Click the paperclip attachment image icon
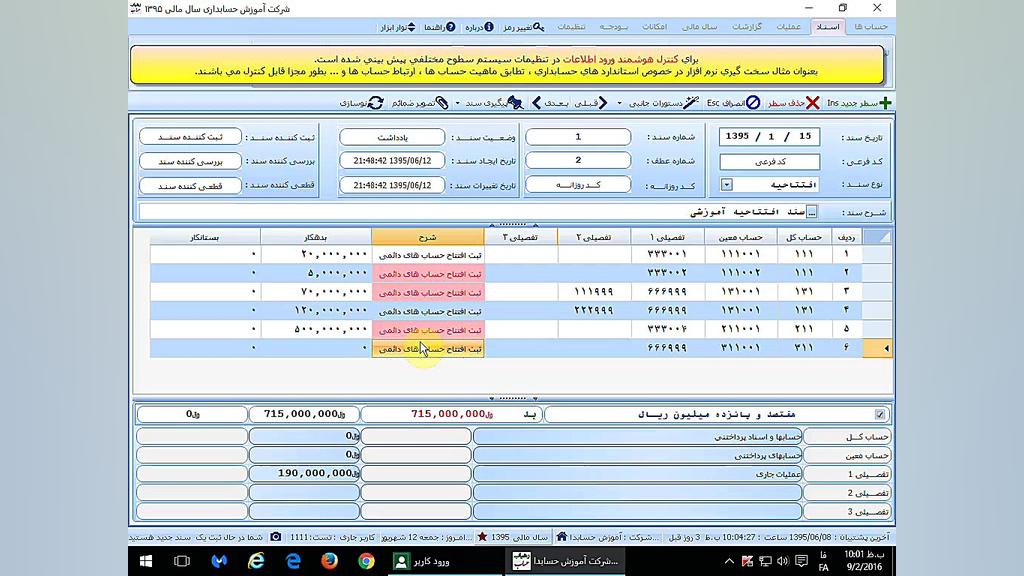1024x576 pixels. (444, 103)
